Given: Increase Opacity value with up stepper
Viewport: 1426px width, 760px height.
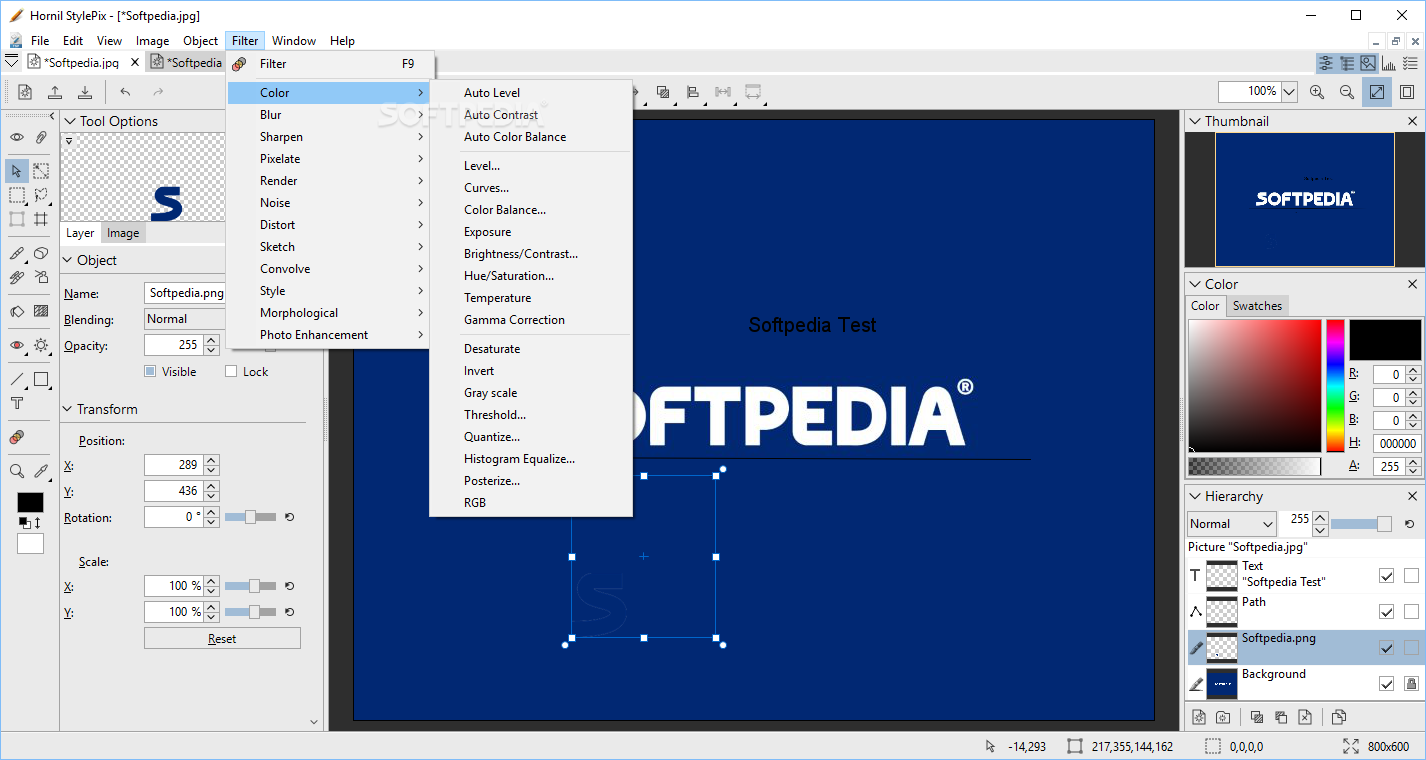Looking at the screenshot, I should (211, 340).
